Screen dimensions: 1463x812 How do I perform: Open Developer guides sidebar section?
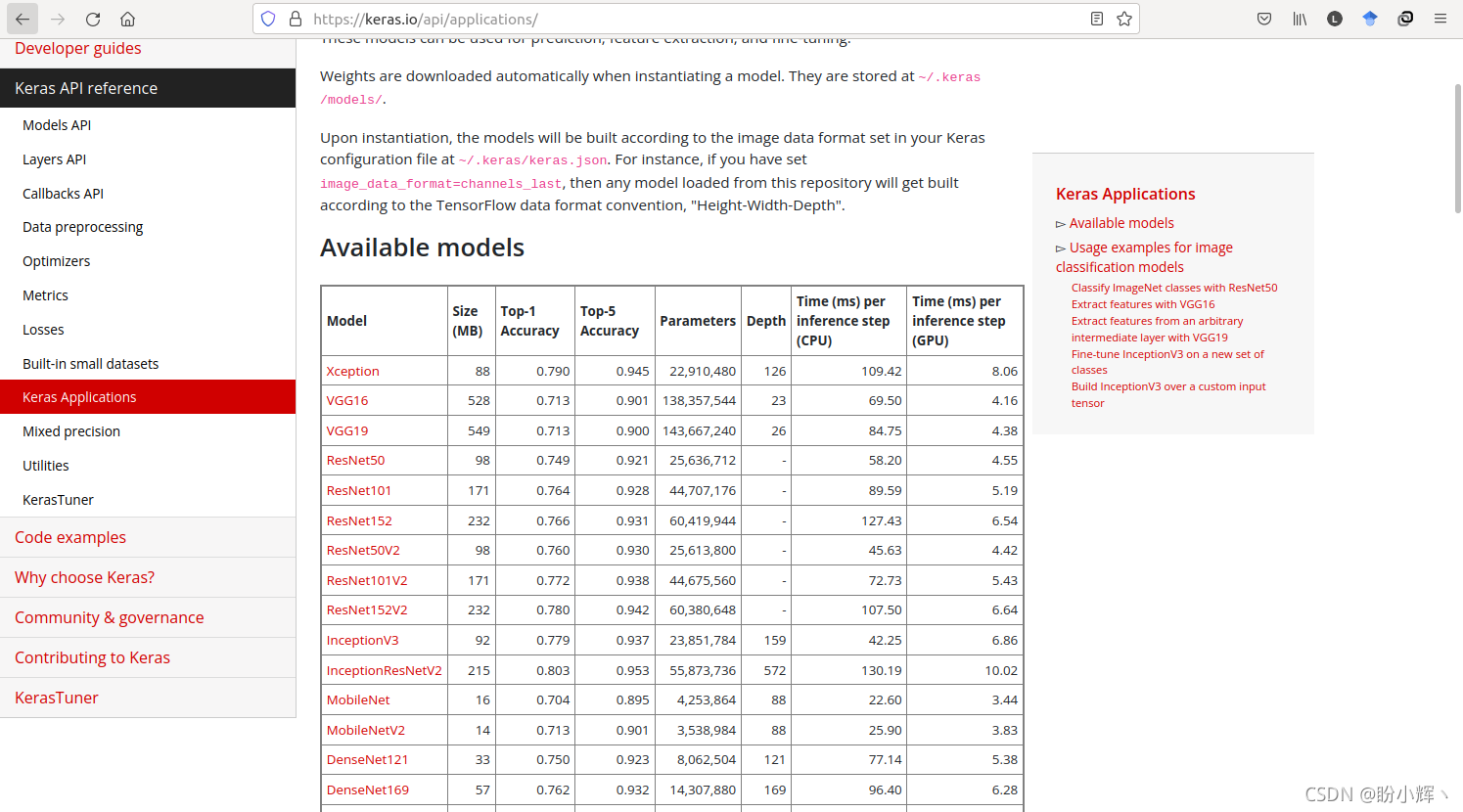(x=77, y=48)
